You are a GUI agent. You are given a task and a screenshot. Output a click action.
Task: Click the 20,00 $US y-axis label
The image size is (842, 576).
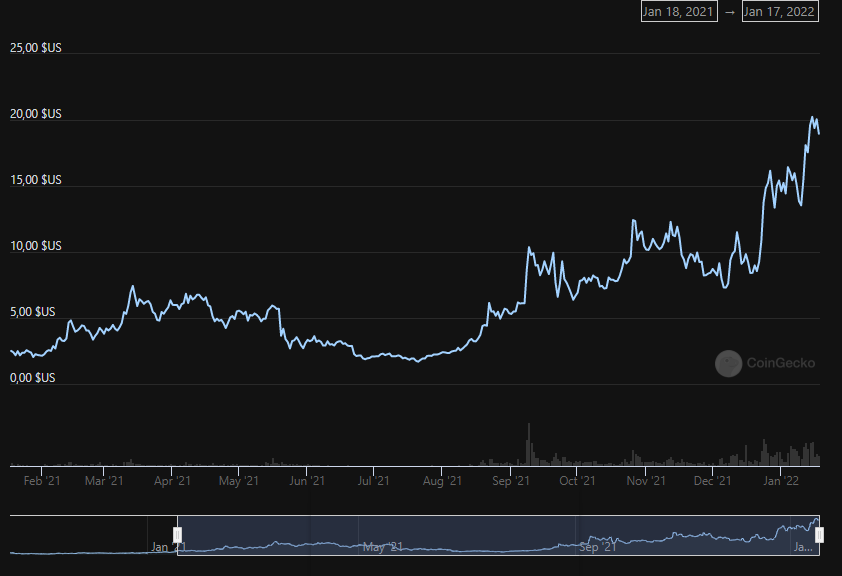36,114
